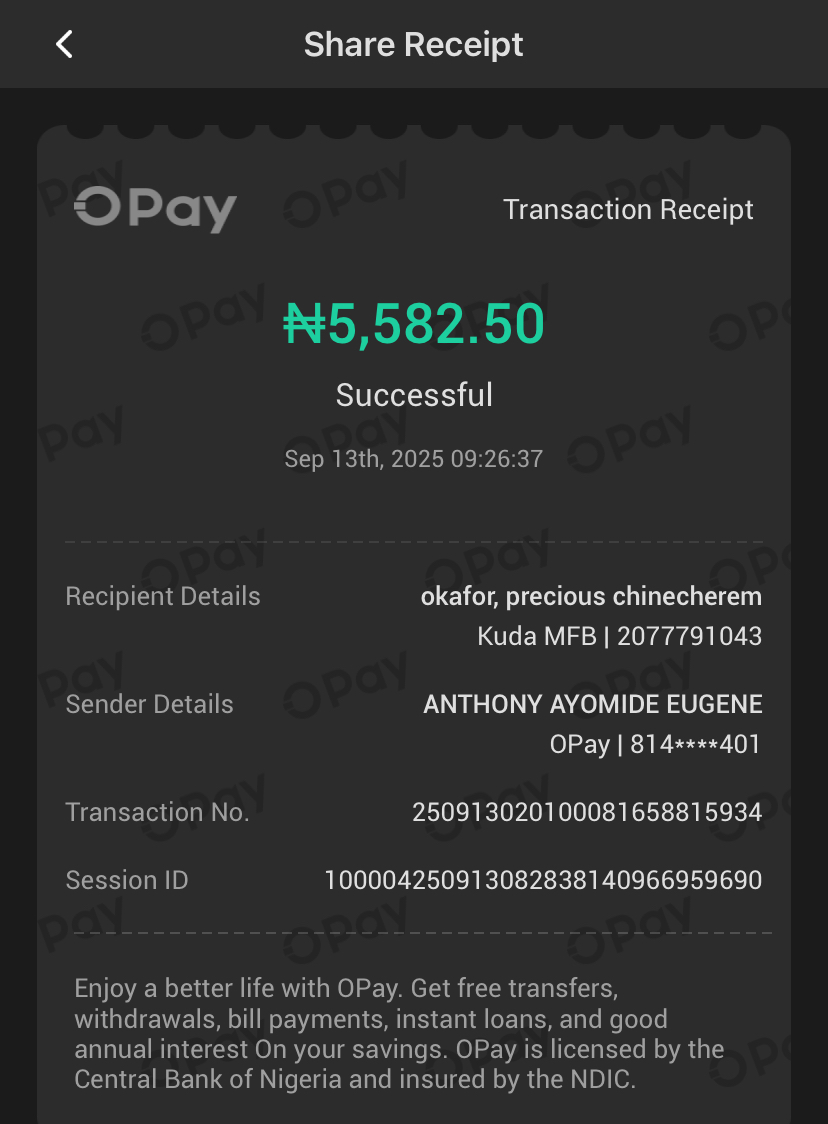Click the Recipient Details label

coord(163,596)
